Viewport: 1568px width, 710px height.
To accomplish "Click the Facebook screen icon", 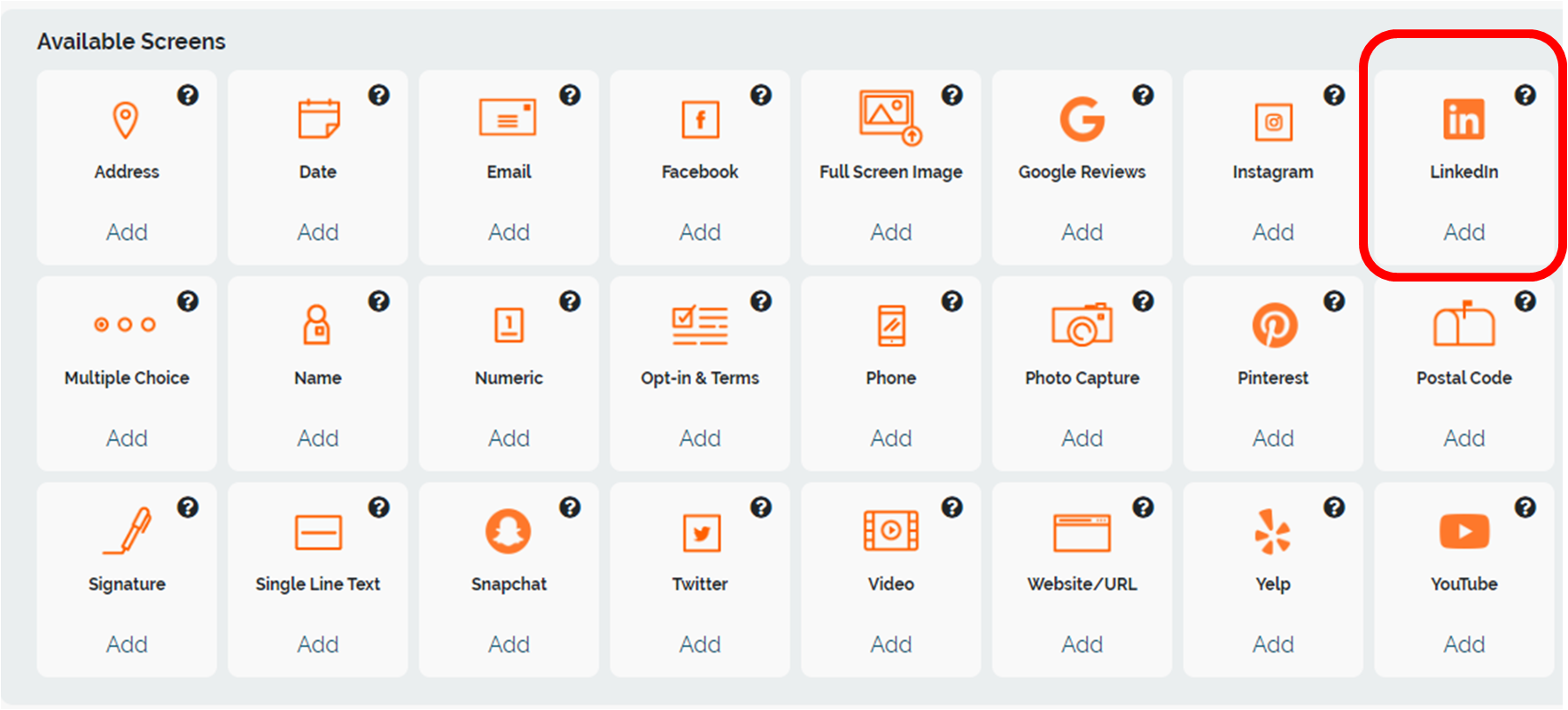I will (700, 120).
